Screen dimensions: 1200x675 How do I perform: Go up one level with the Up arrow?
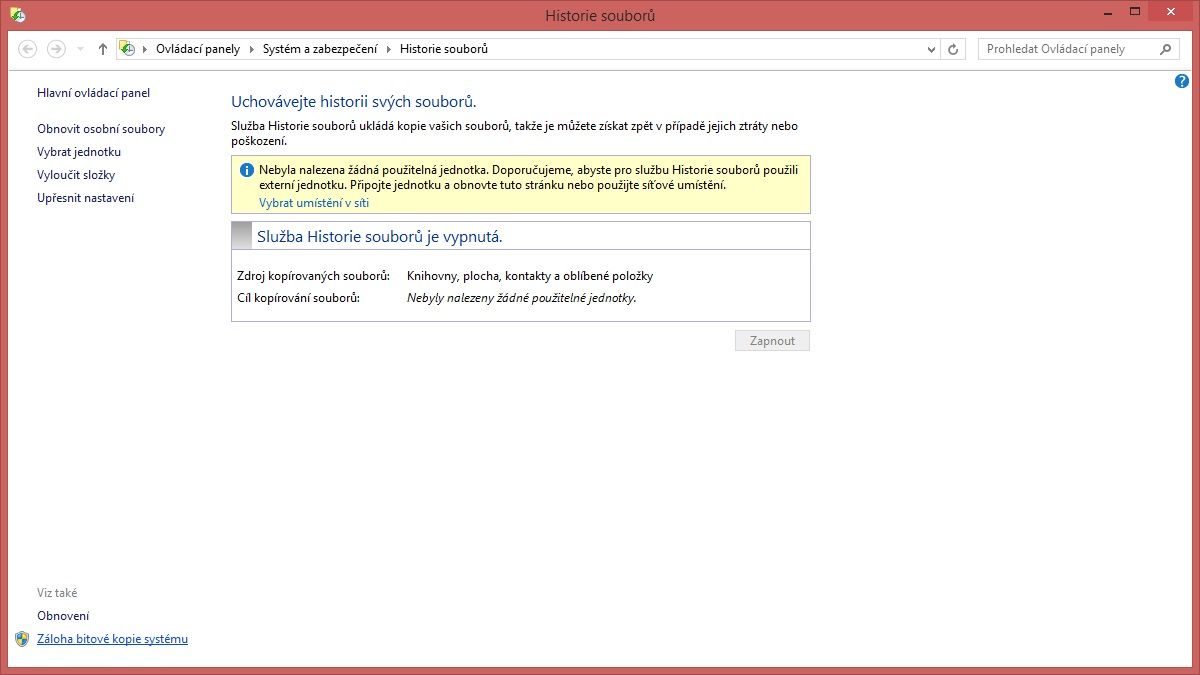[x=102, y=49]
